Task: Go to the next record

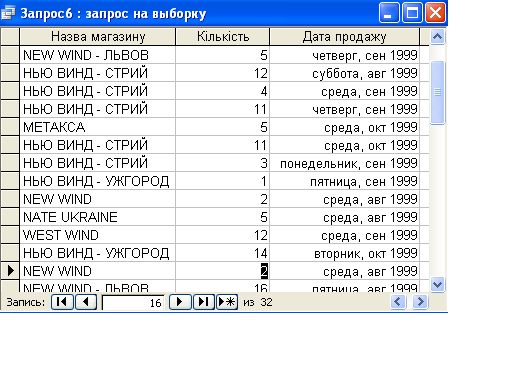Action: [x=180, y=302]
